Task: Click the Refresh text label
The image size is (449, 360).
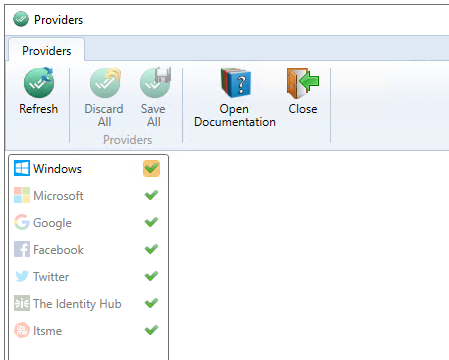Action: coord(39,109)
